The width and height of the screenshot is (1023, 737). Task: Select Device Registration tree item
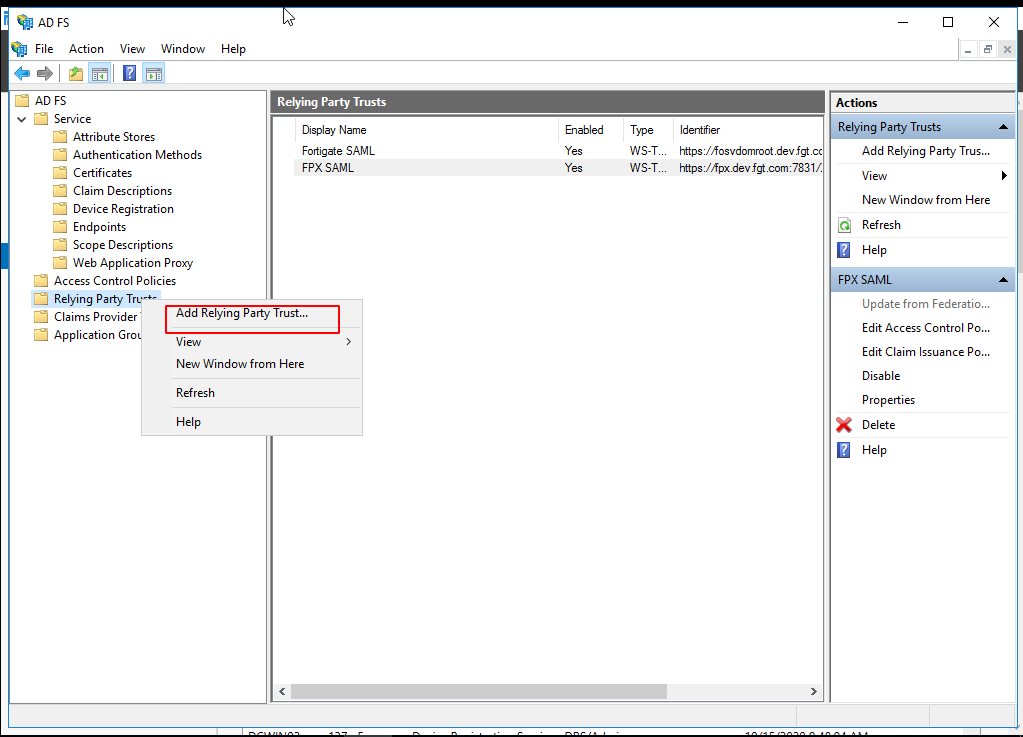point(123,209)
